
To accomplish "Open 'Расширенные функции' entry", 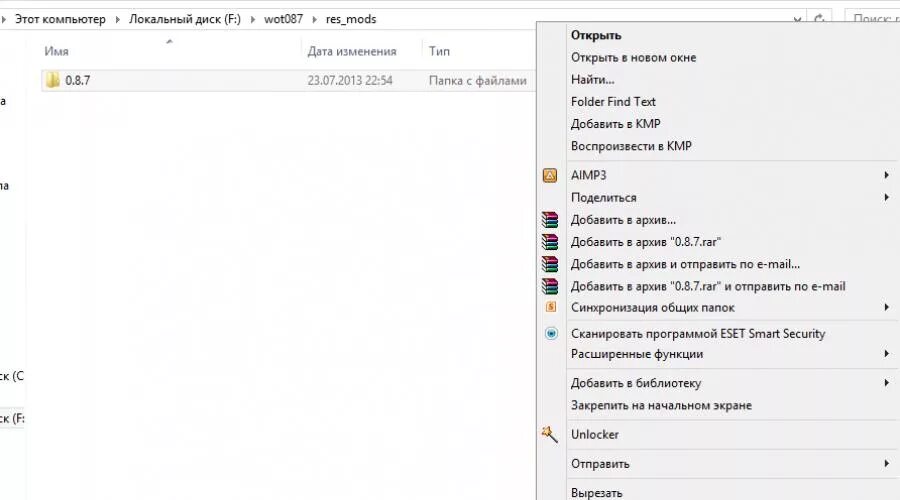I will click(637, 354).
